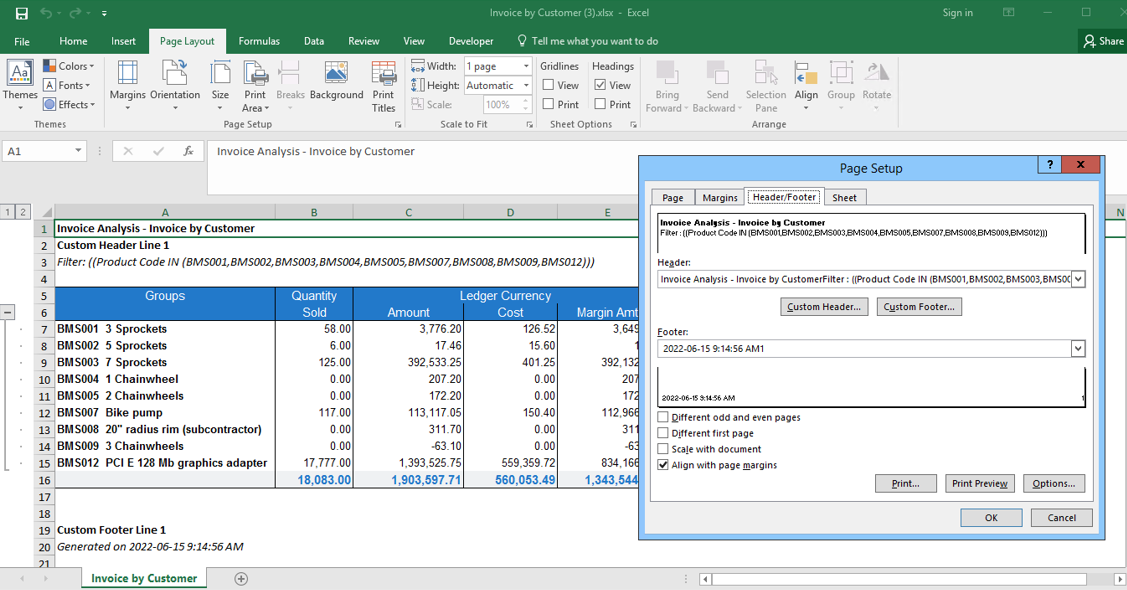Click the Custom Header button
The image size is (1127, 590).
pyautogui.click(x=824, y=307)
